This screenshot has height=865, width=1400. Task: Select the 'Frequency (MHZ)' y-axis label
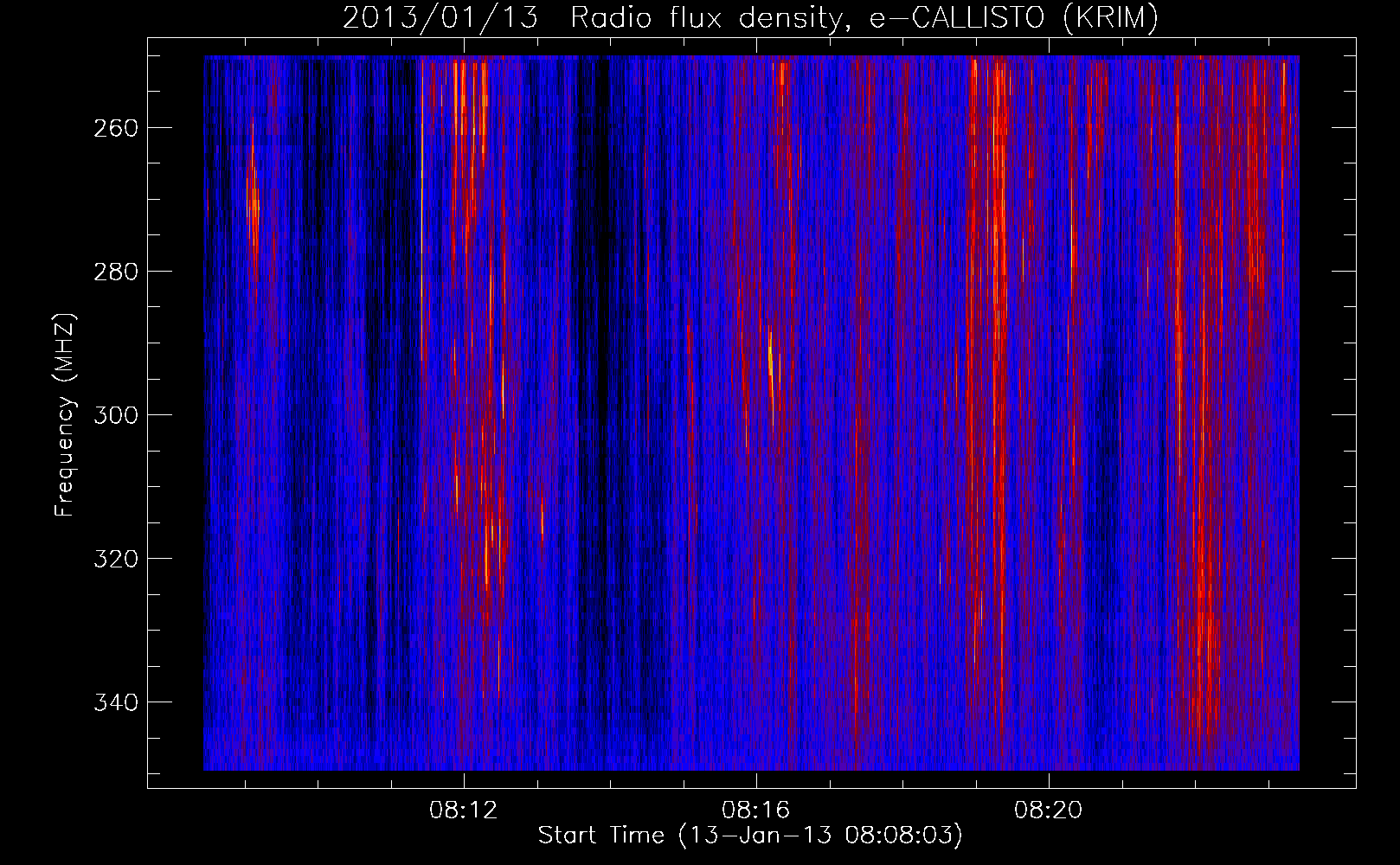65,414
